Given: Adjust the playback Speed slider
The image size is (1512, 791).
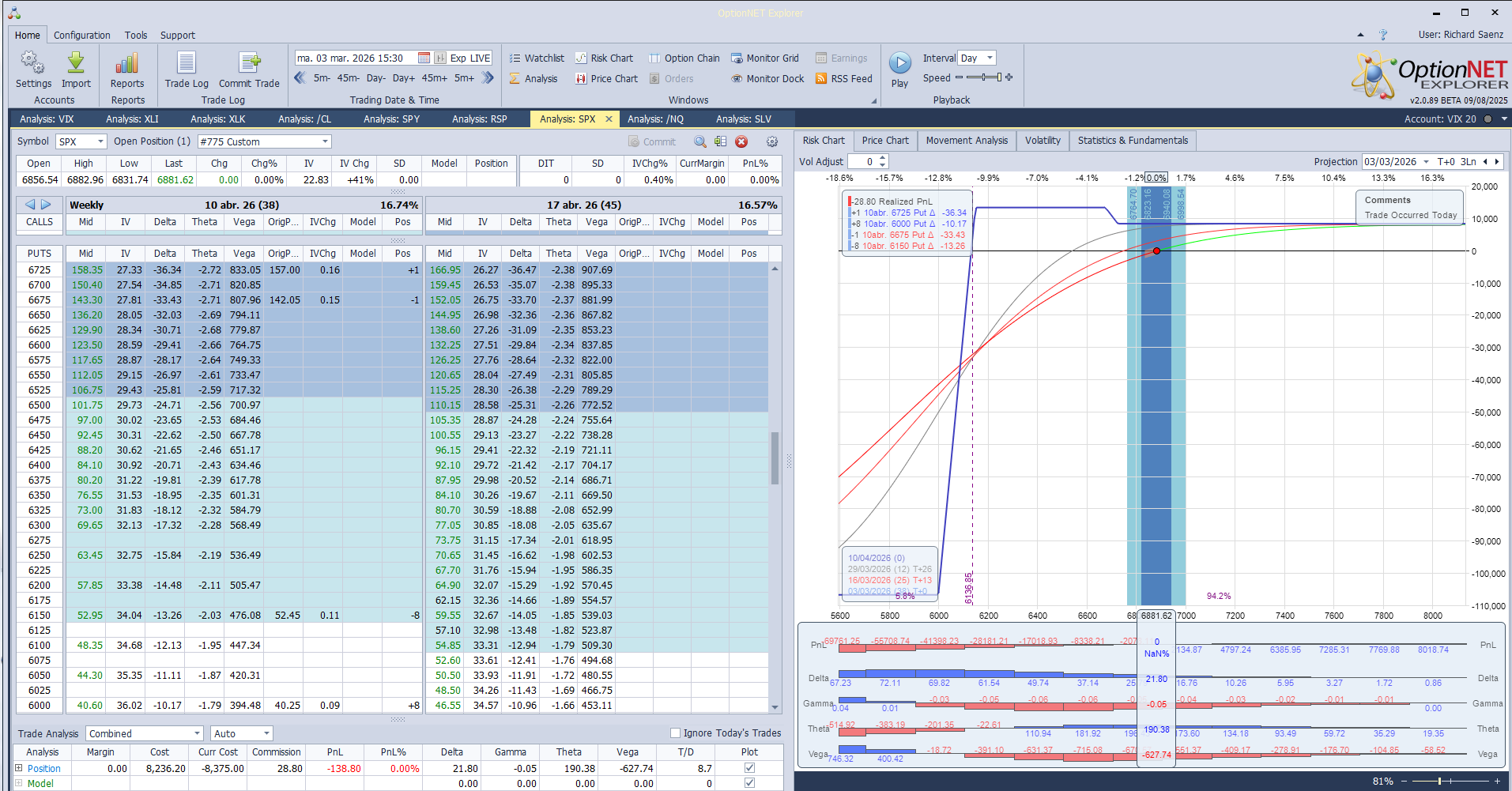Looking at the screenshot, I should pyautogui.click(x=984, y=77).
